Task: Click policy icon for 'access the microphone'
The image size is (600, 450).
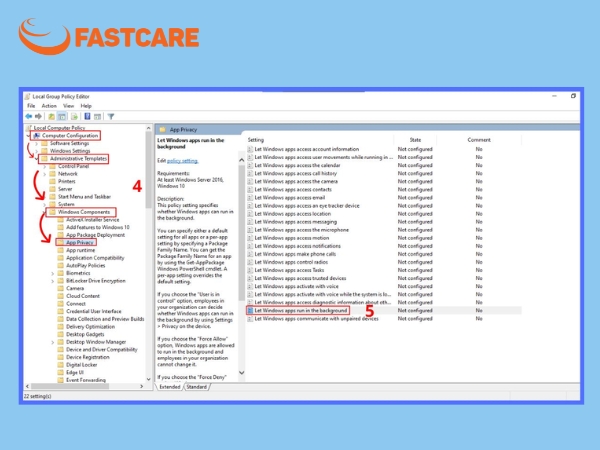Action: pos(250,230)
